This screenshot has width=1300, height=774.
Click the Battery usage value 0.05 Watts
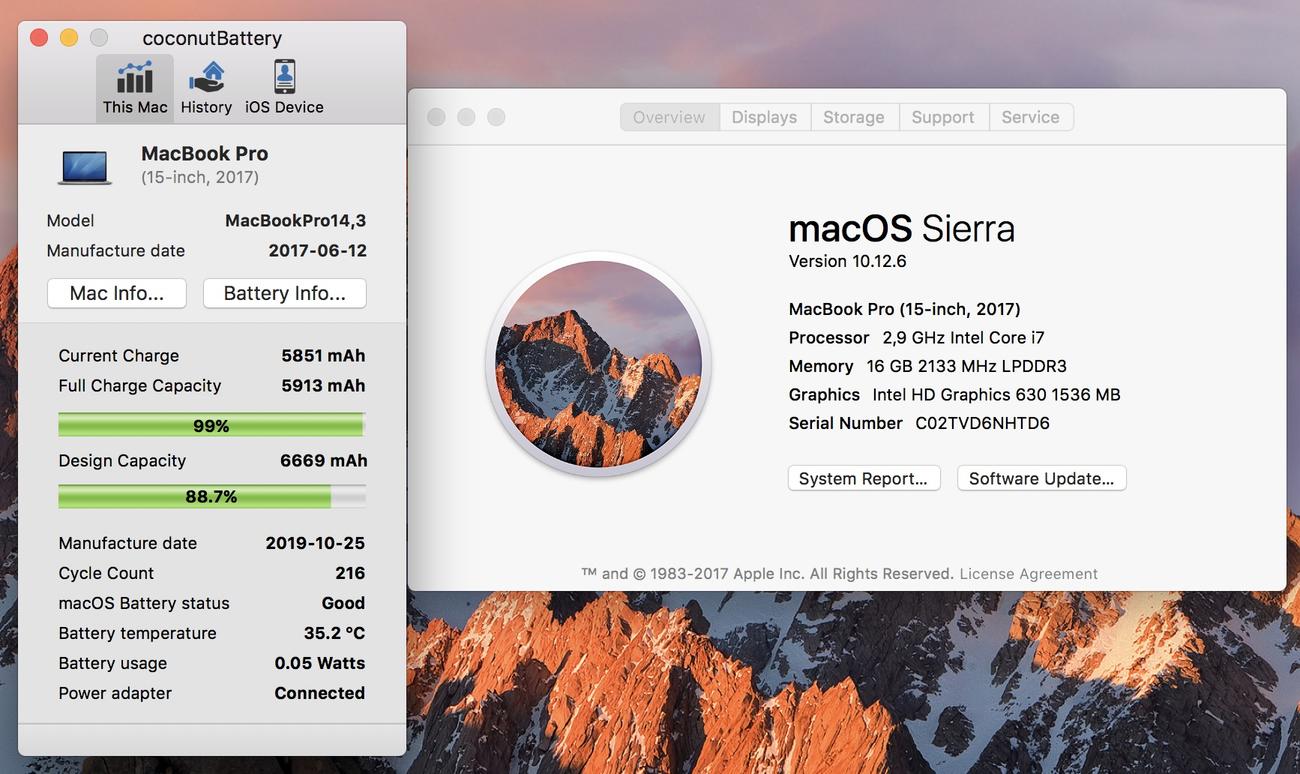320,663
